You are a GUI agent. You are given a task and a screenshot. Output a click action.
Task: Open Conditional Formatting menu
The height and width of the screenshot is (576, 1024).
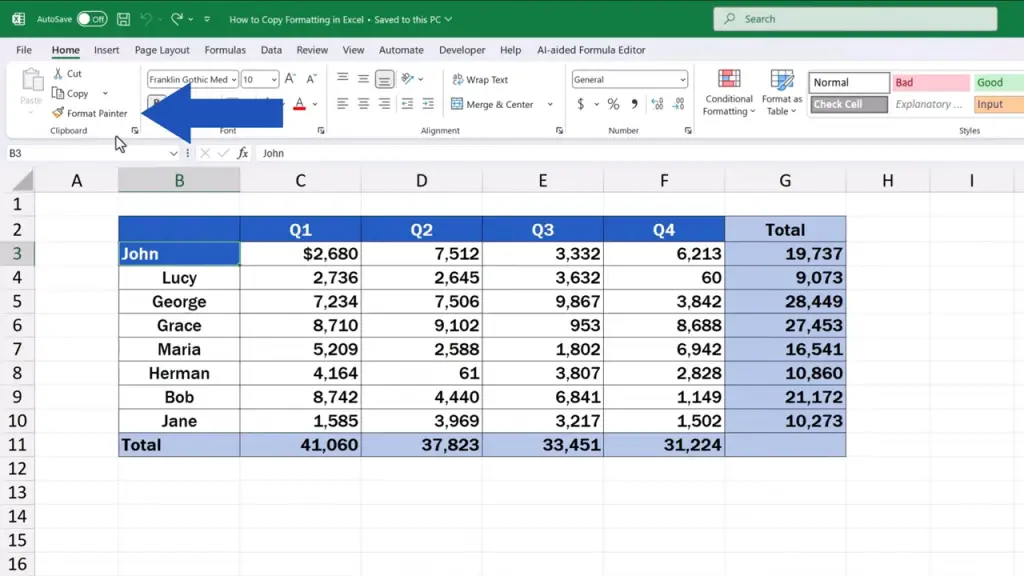pyautogui.click(x=728, y=92)
